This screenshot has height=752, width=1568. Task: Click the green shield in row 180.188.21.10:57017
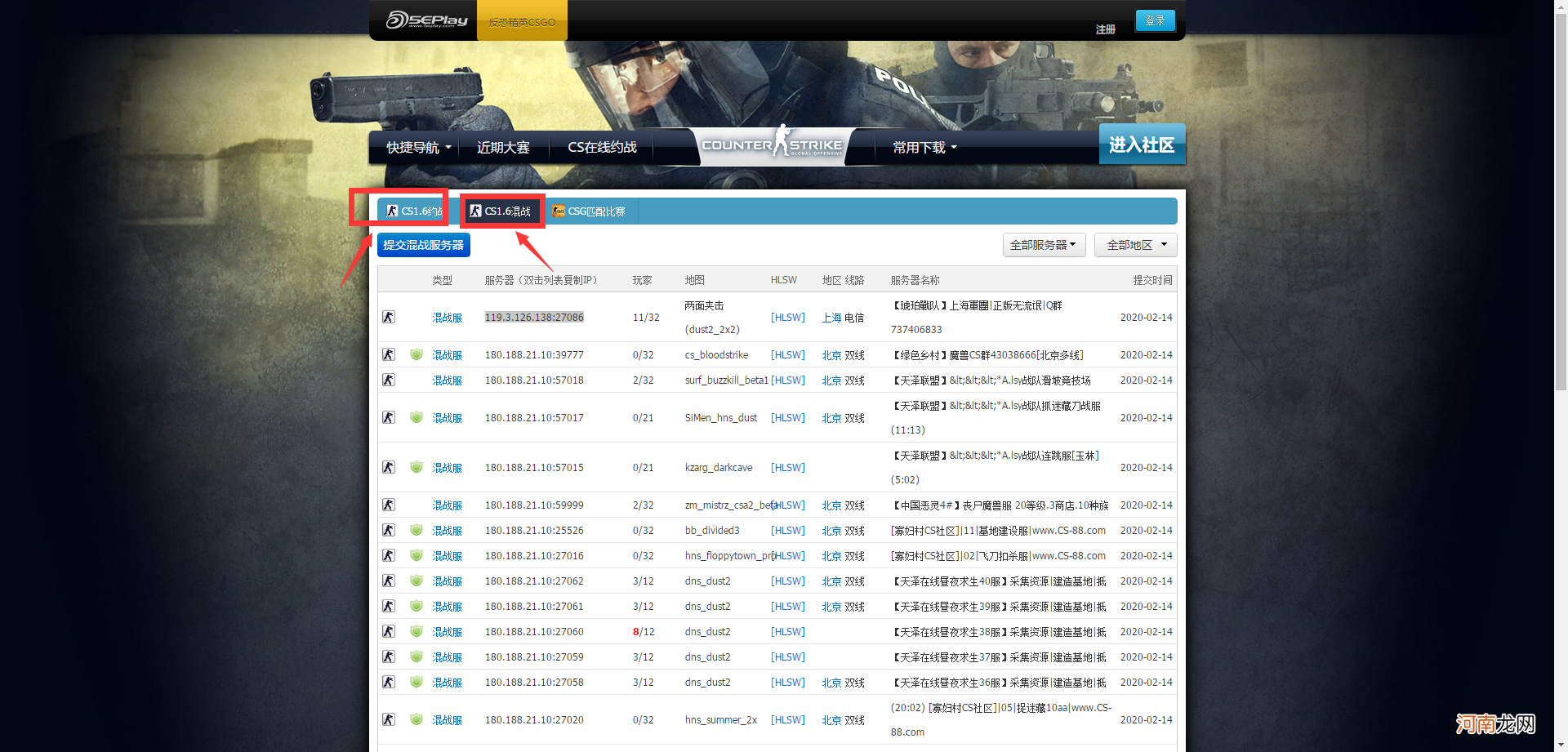click(x=416, y=417)
